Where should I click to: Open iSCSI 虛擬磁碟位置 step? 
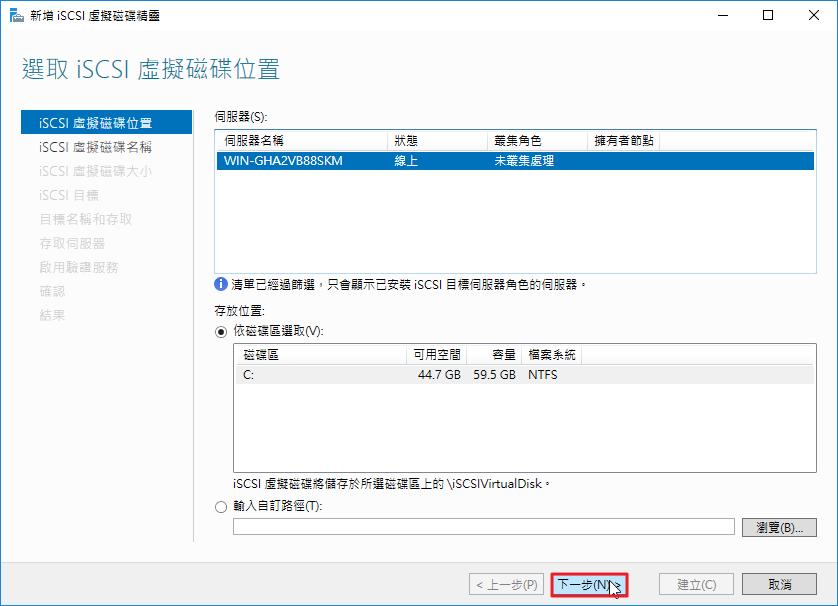106,122
